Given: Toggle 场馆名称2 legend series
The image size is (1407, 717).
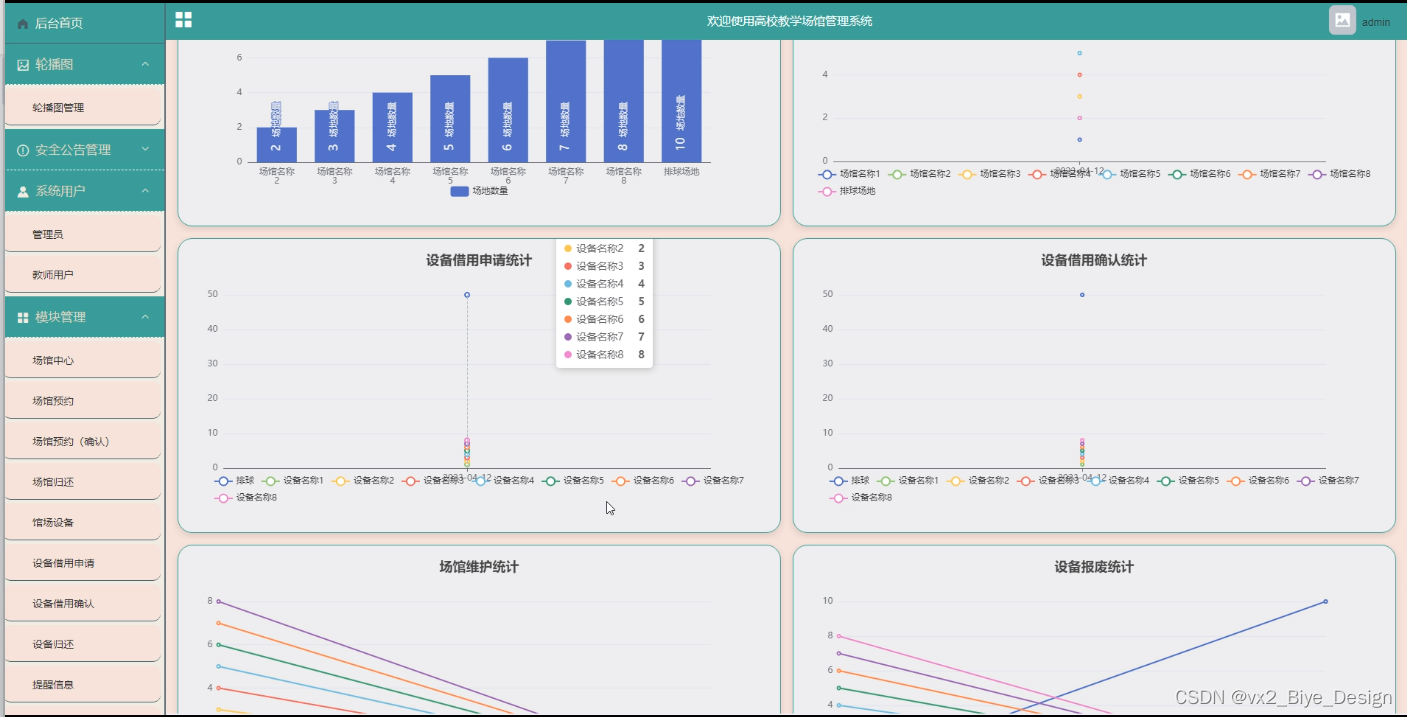Looking at the screenshot, I should 919,174.
